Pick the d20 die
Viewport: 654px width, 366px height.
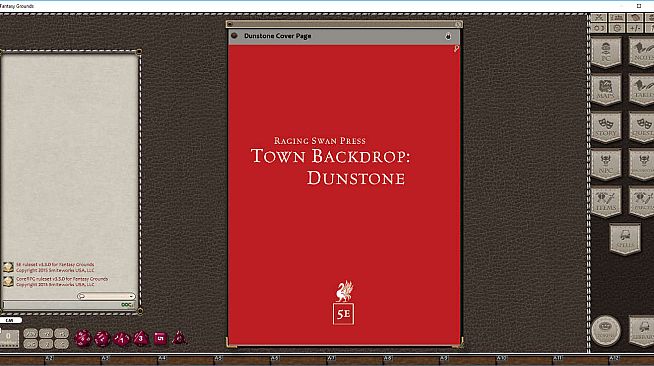click(83, 338)
